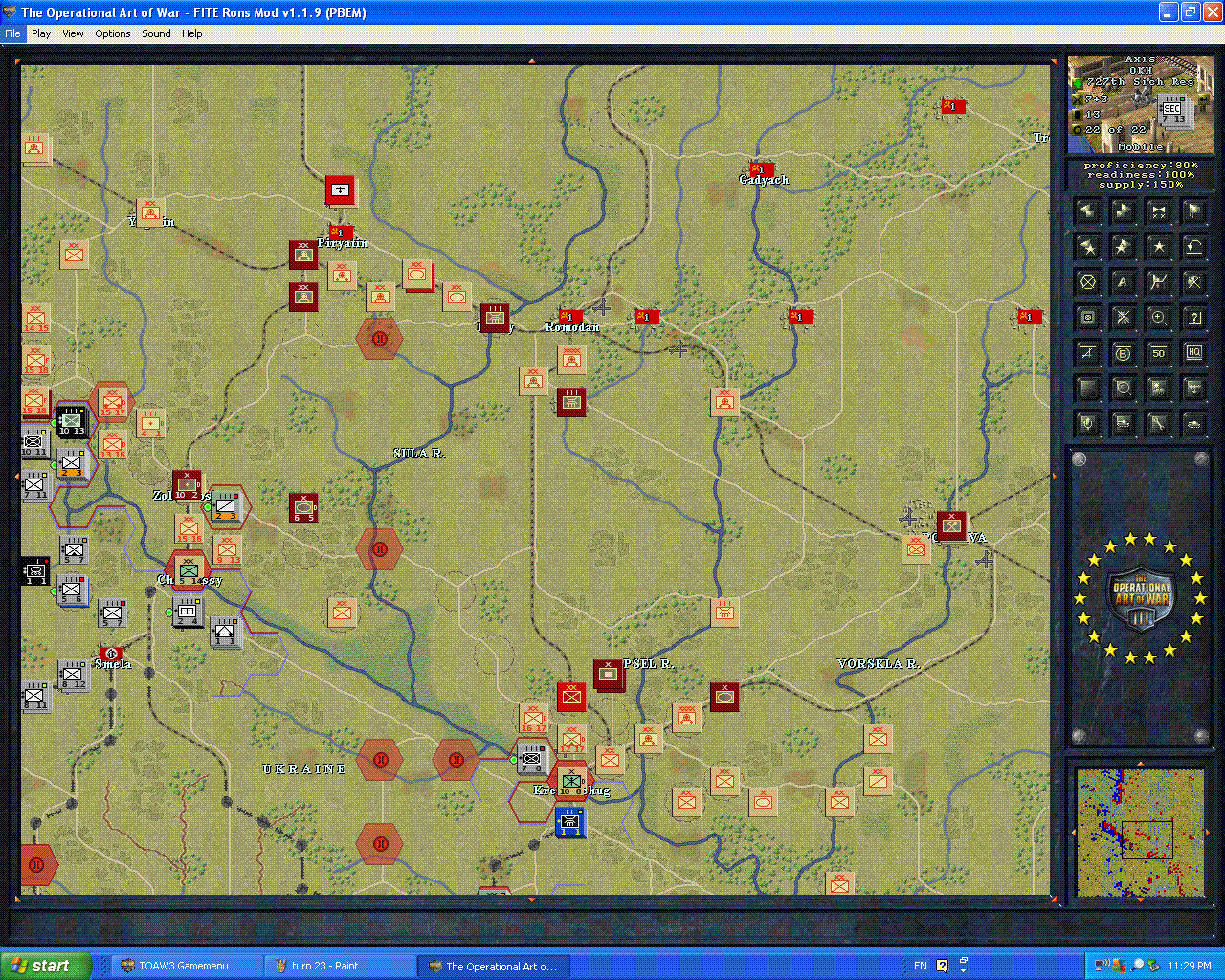Screen dimensions: 1225x980
Task: Click the Windows Start button
Action: (x=46, y=966)
